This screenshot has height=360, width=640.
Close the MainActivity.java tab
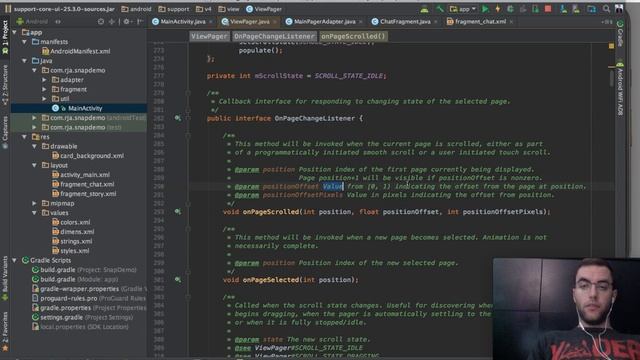coord(211,22)
